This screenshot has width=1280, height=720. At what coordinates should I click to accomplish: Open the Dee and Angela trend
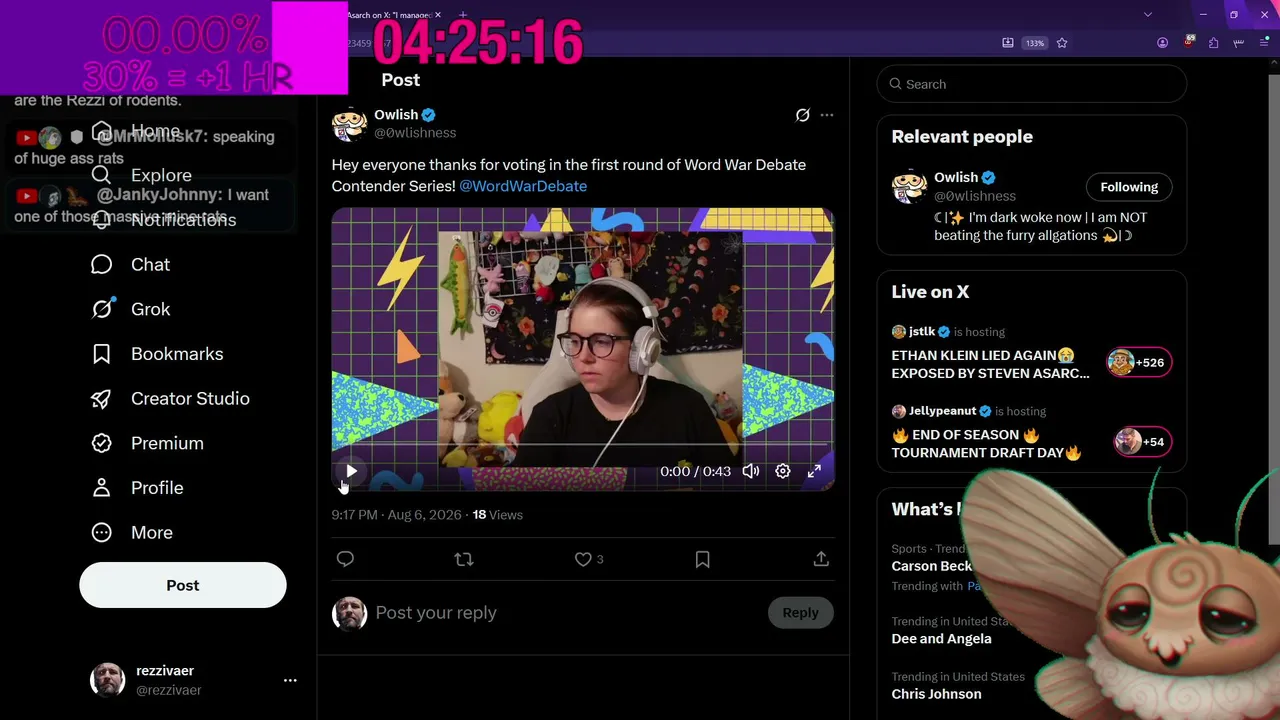tap(942, 639)
